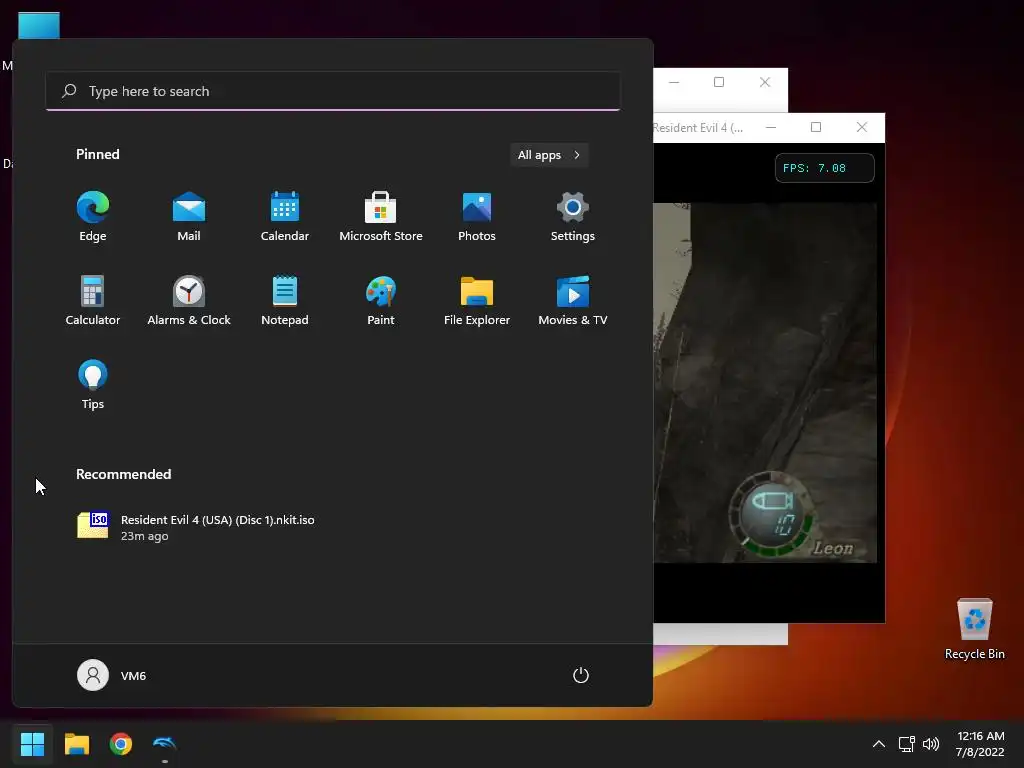This screenshot has width=1024, height=768.
Task: Maximize the white window behind the game
Action: click(x=719, y=82)
